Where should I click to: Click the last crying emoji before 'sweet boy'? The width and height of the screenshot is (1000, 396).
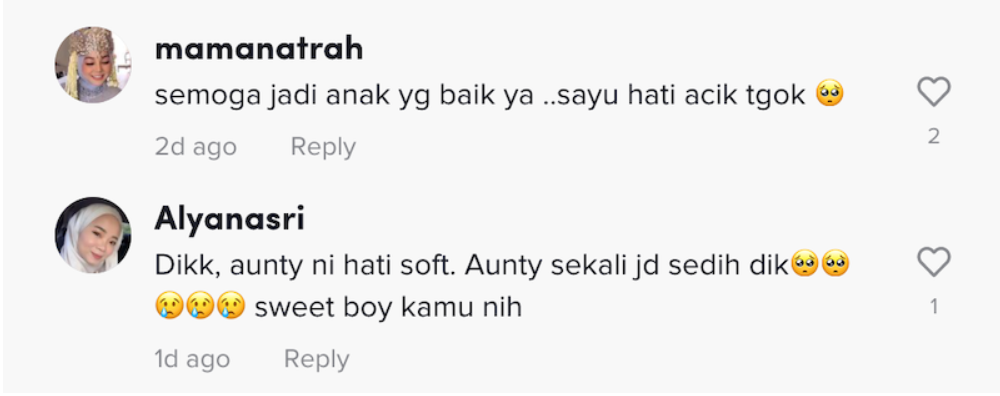pyautogui.click(x=231, y=307)
